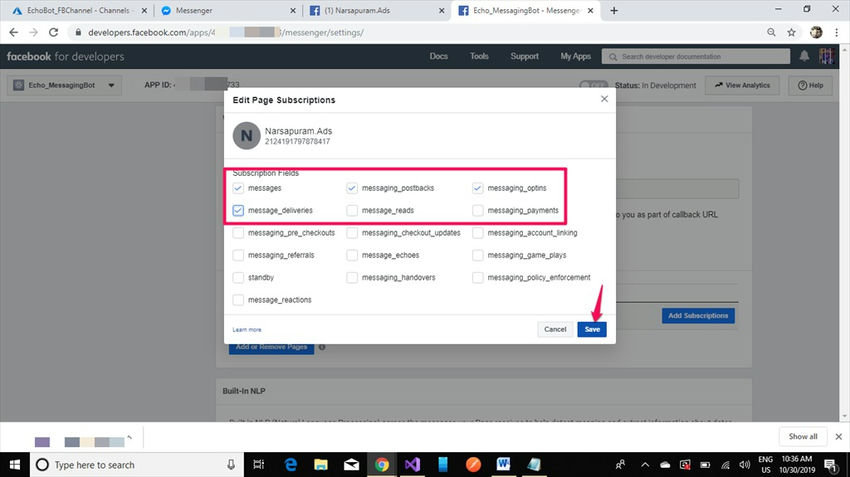Tick the standby checkbox
The image size is (850, 477).
pos(238,278)
